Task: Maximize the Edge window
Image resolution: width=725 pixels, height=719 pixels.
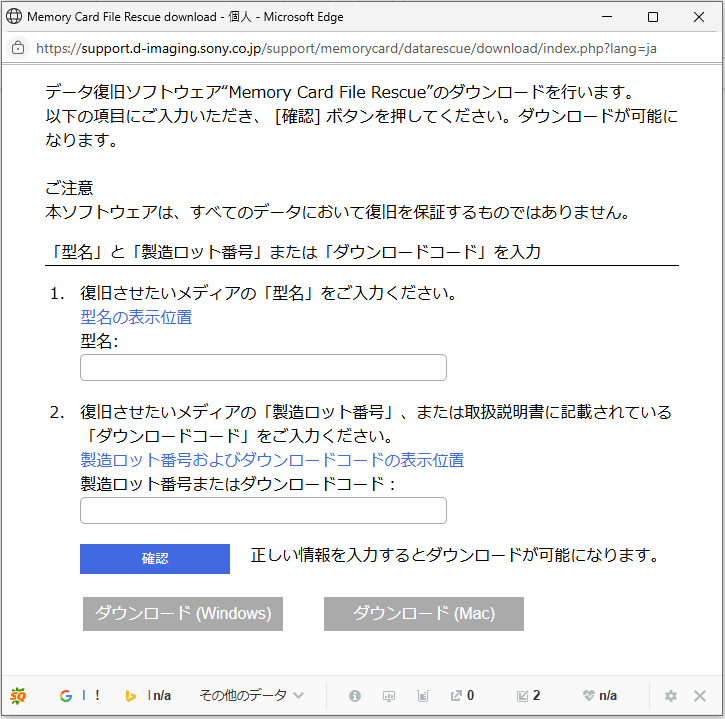Action: tap(653, 17)
